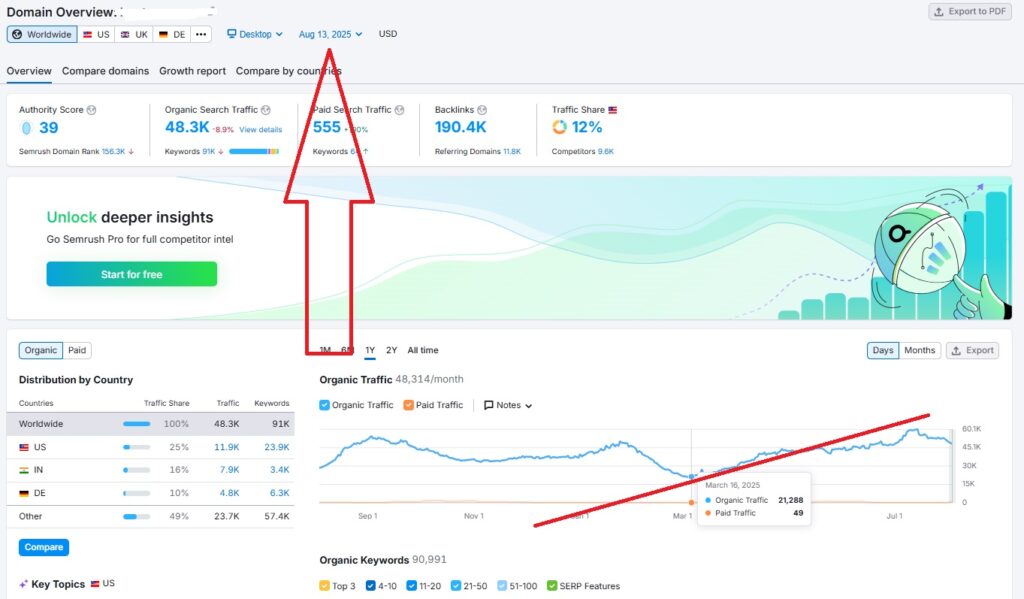Toggle the 21-50 keywords checkbox
This screenshot has height=599, width=1024.
coord(456,586)
